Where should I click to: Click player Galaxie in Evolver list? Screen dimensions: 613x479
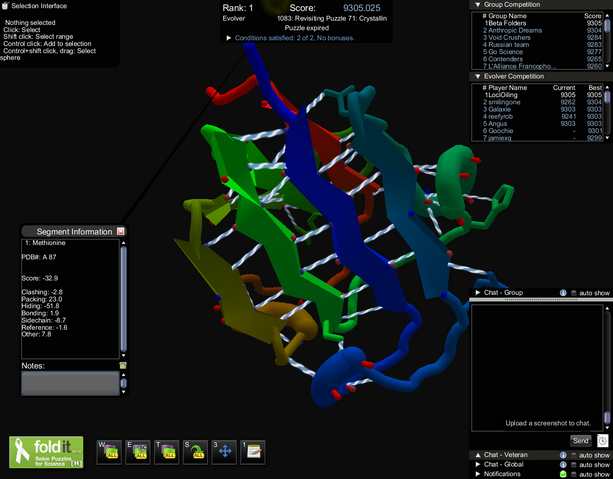[499, 109]
